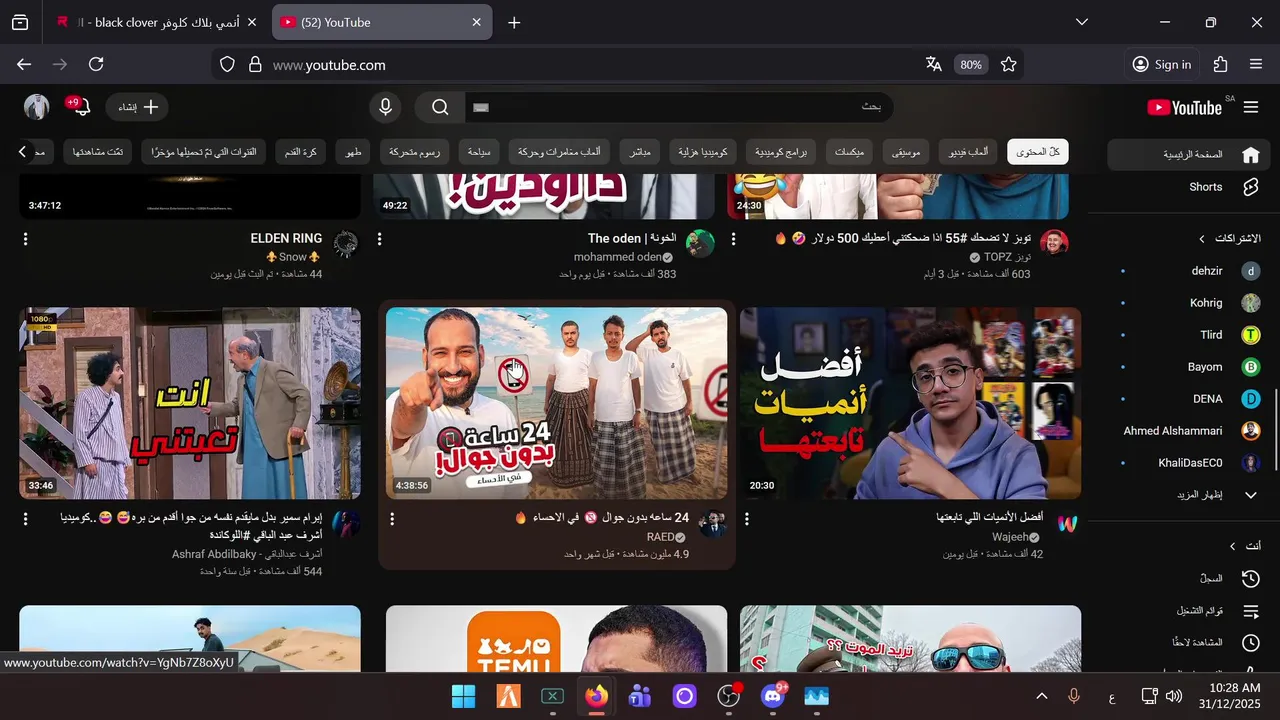Screen dimensions: 1280x720
Task: Open Discord from the taskbar
Action: 772,696
